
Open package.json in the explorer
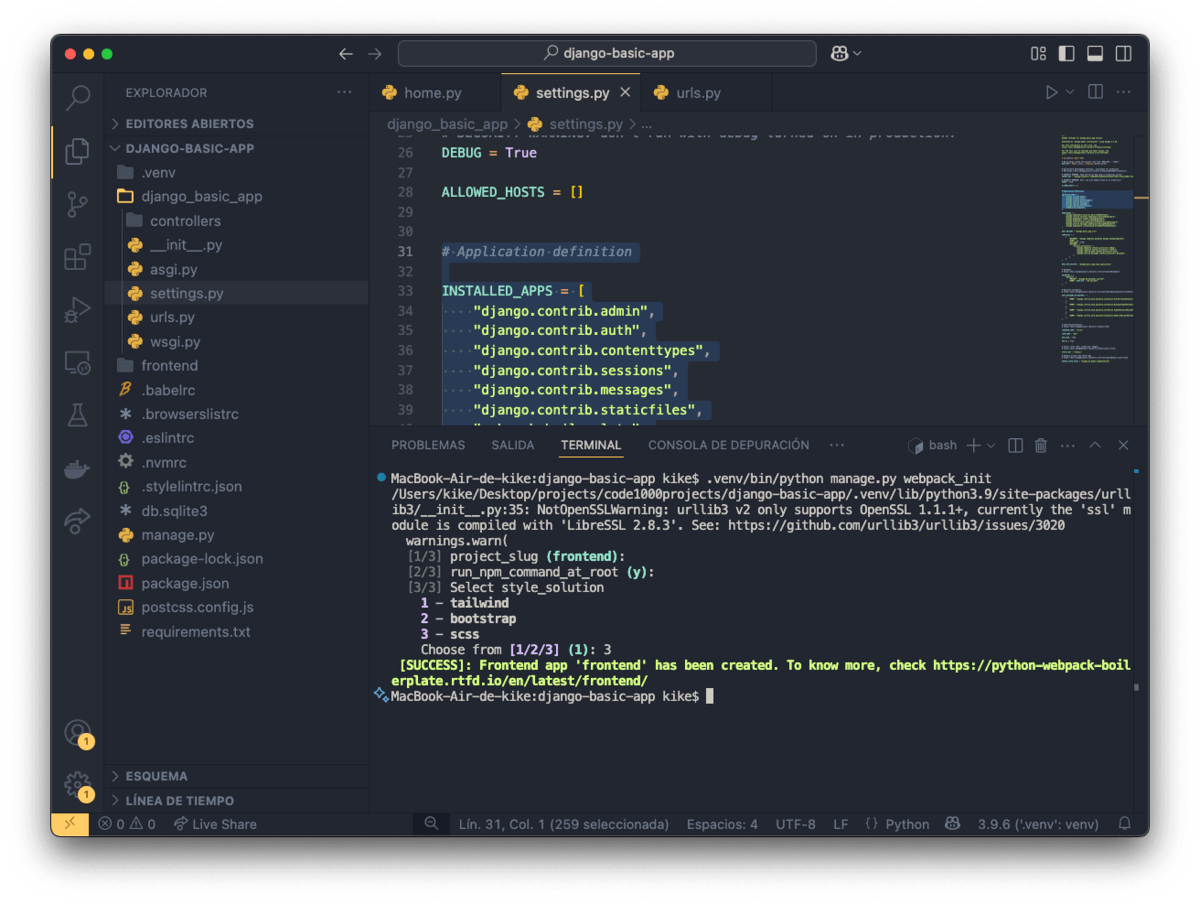(x=236, y=583)
